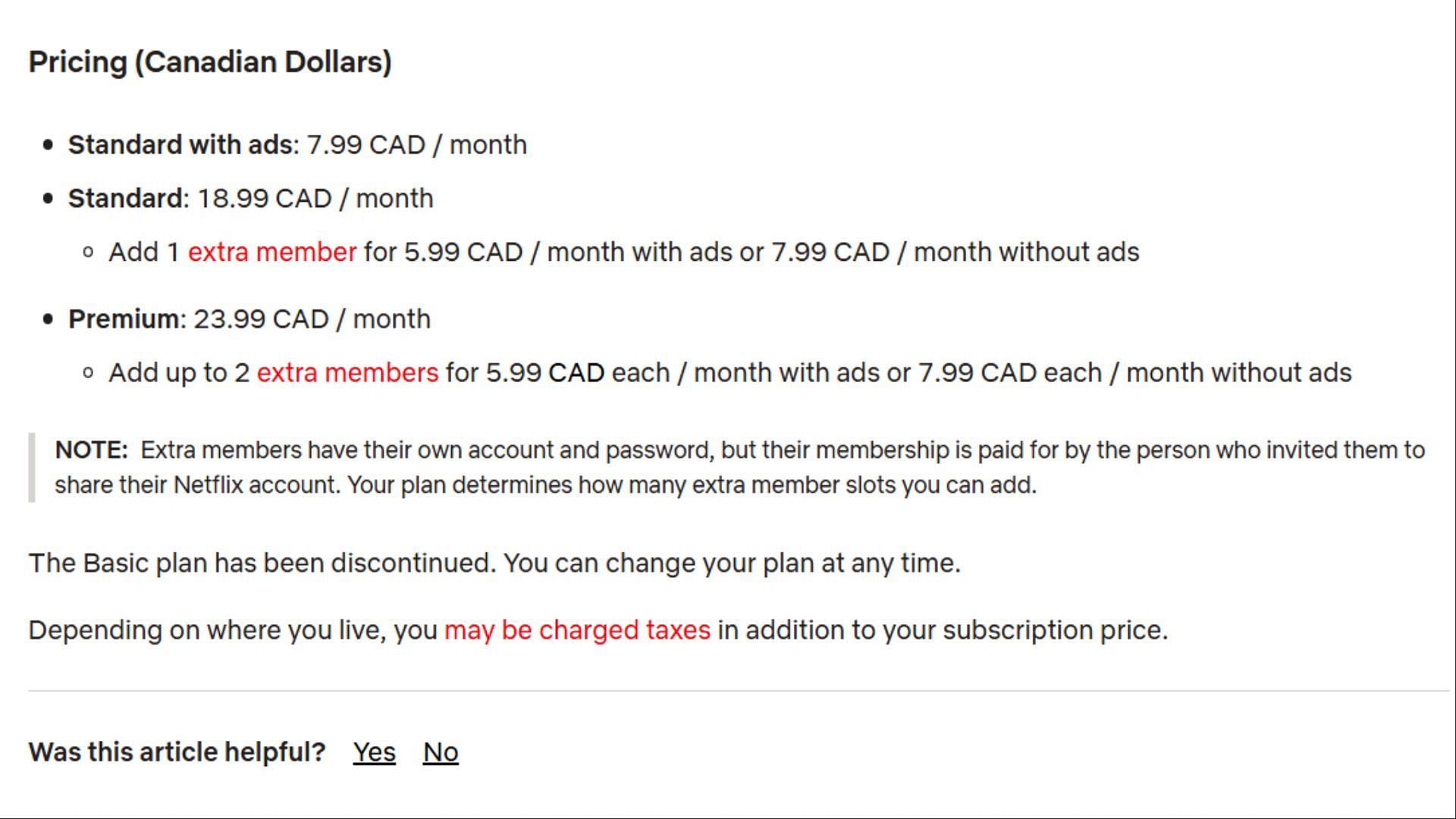Click the bold "Standard" plan label
1456x819 pixels.
(x=125, y=199)
